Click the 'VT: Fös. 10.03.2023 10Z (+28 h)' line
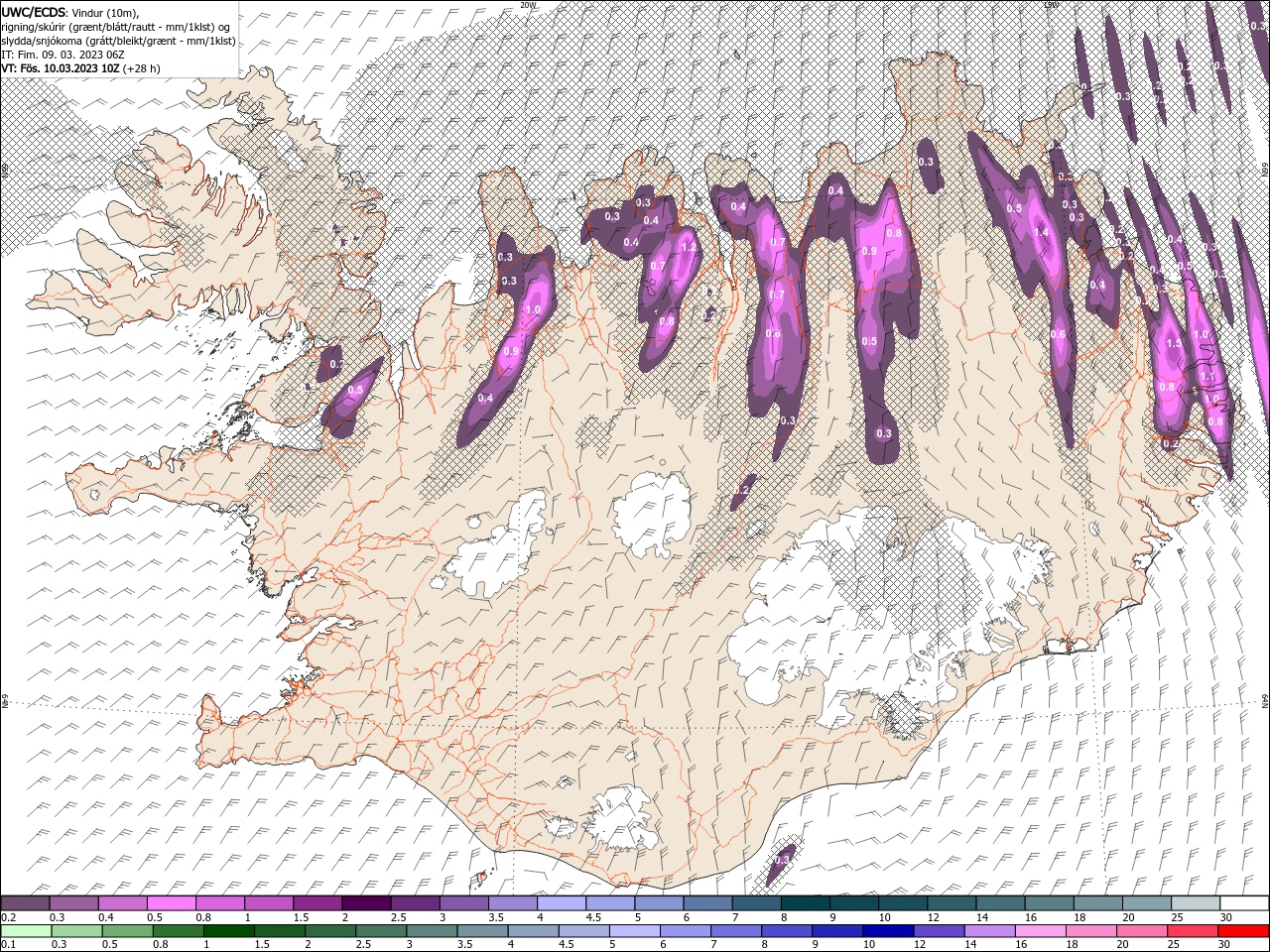This screenshot has width=1270, height=952. tap(80, 68)
